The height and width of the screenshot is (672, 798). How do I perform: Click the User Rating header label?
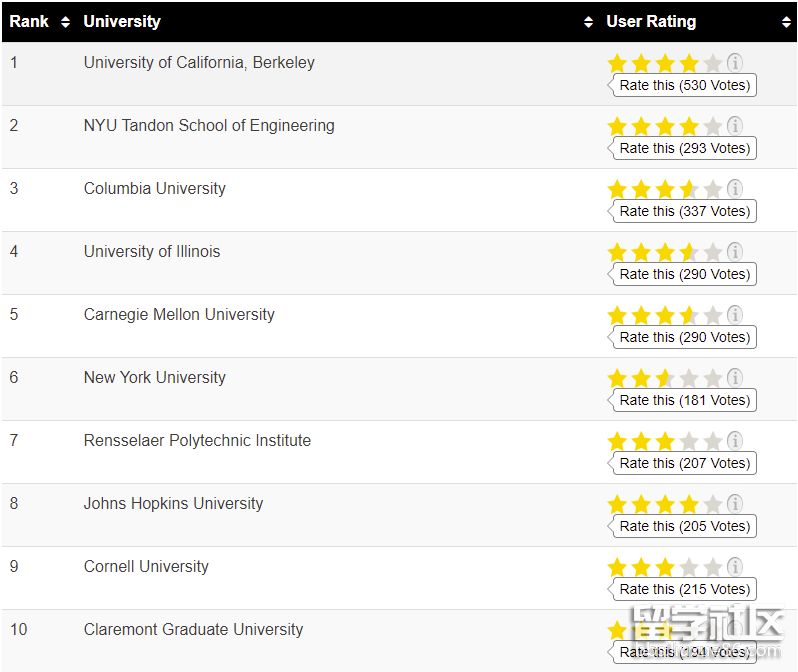pyautogui.click(x=651, y=22)
